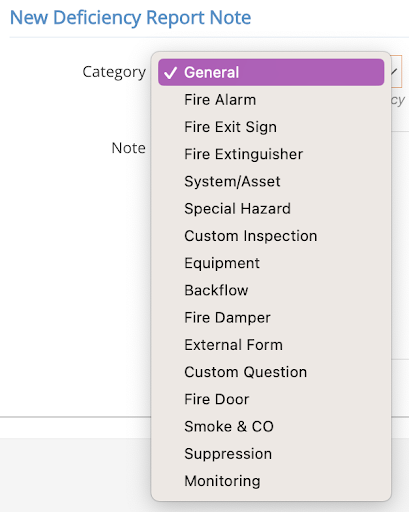Choose Equipment from dropdown list
Screen dimensions: 409x512
[x=271, y=263]
